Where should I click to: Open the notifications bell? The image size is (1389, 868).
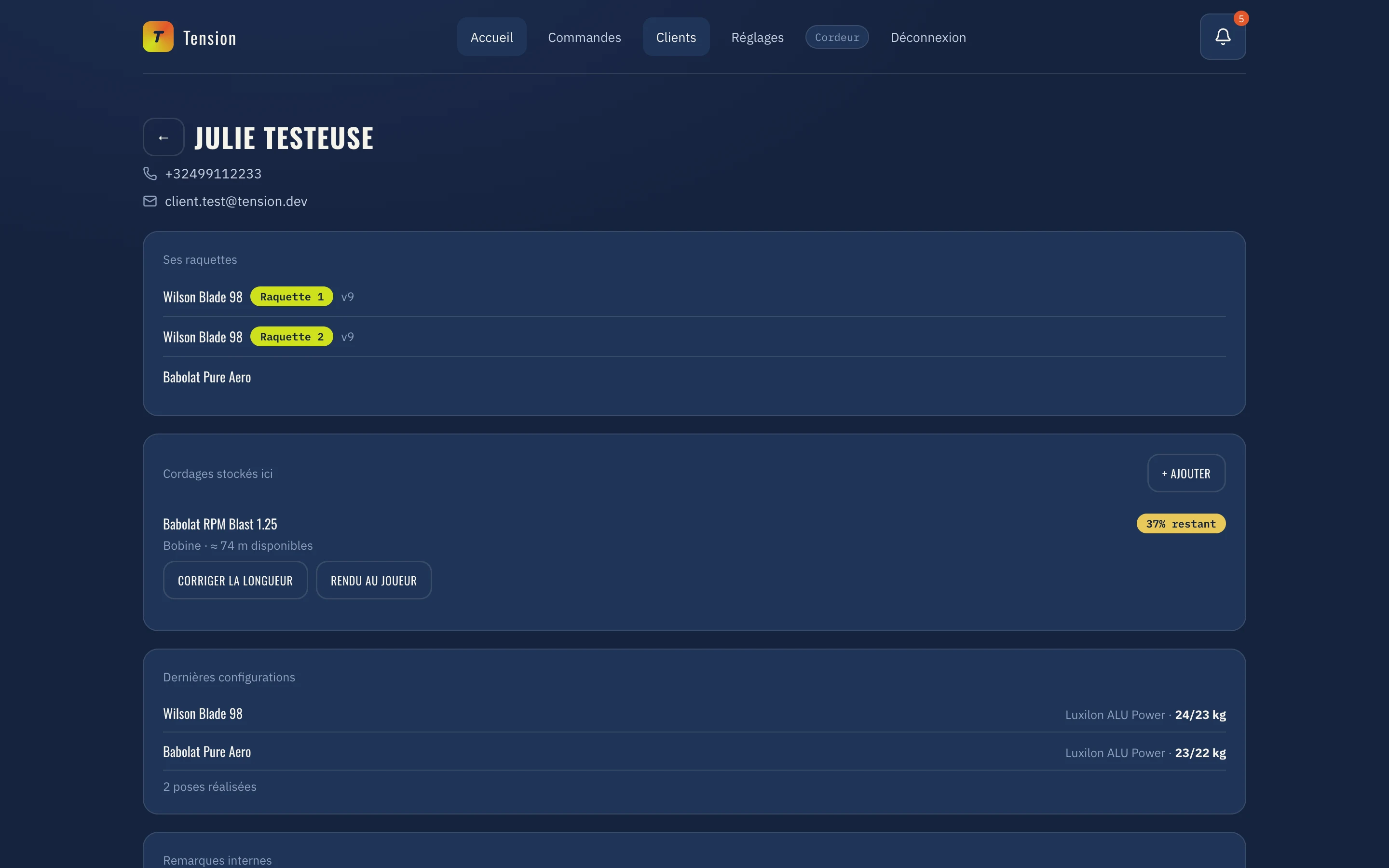pos(1223,37)
